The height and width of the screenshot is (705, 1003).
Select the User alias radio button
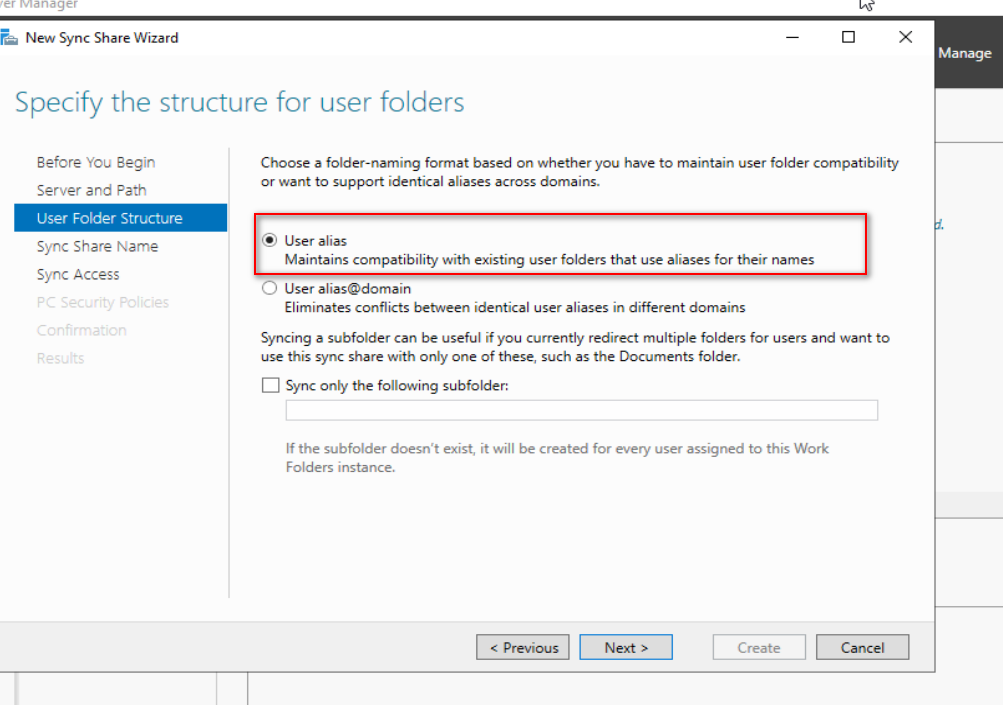[270, 239]
